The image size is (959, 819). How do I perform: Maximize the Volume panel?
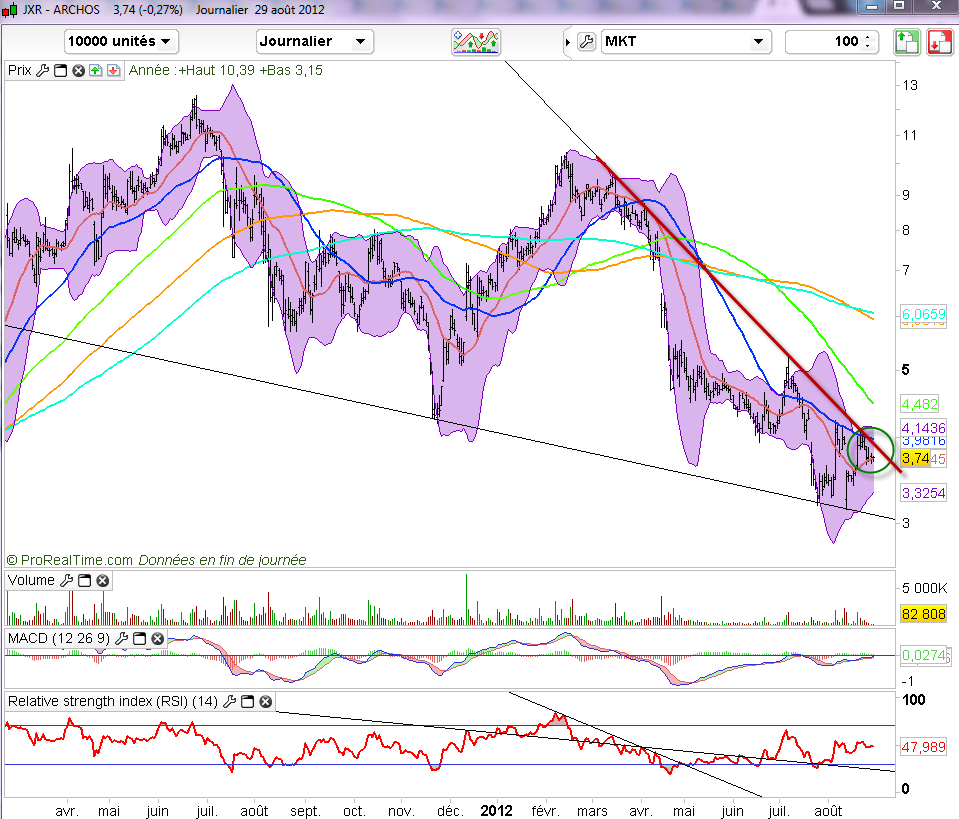(84, 580)
